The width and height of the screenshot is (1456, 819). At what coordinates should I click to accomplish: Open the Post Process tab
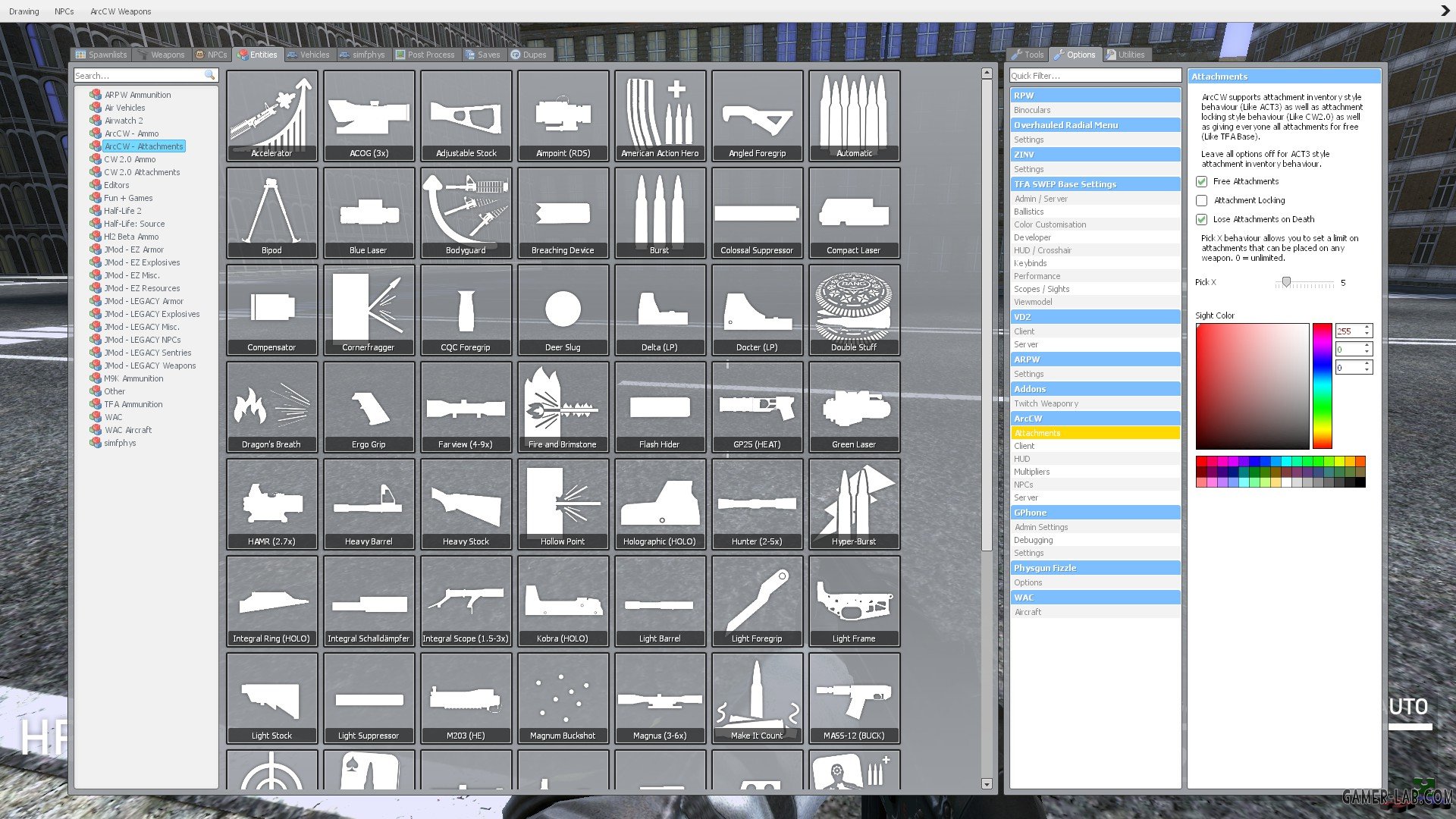[425, 55]
